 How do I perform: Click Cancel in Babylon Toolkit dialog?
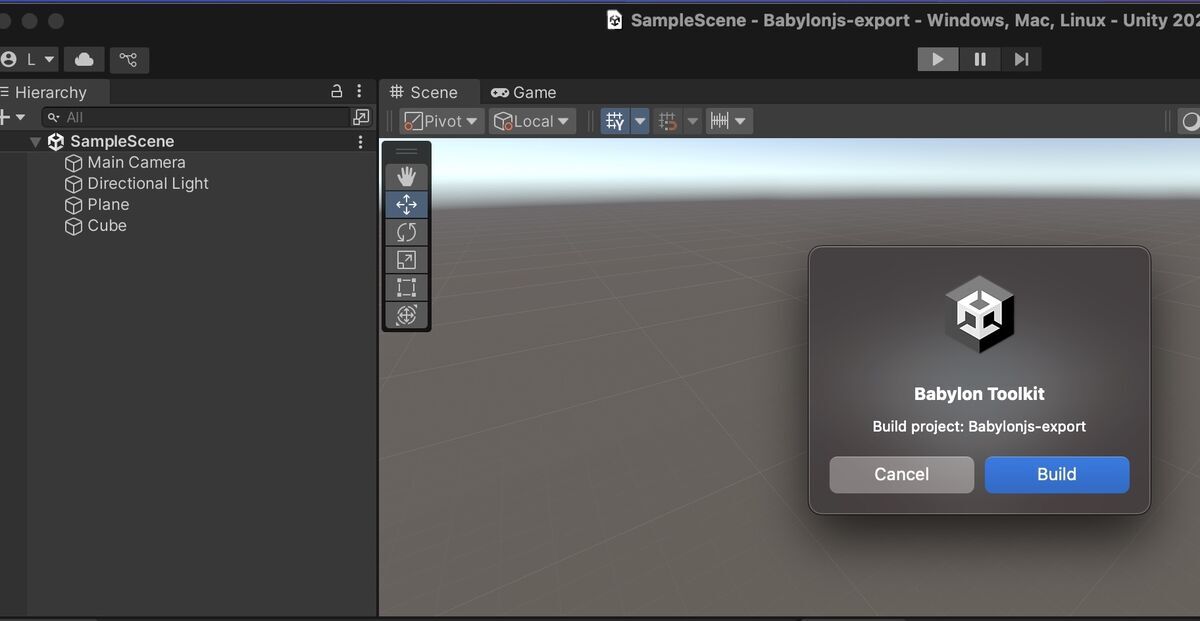tap(902, 474)
